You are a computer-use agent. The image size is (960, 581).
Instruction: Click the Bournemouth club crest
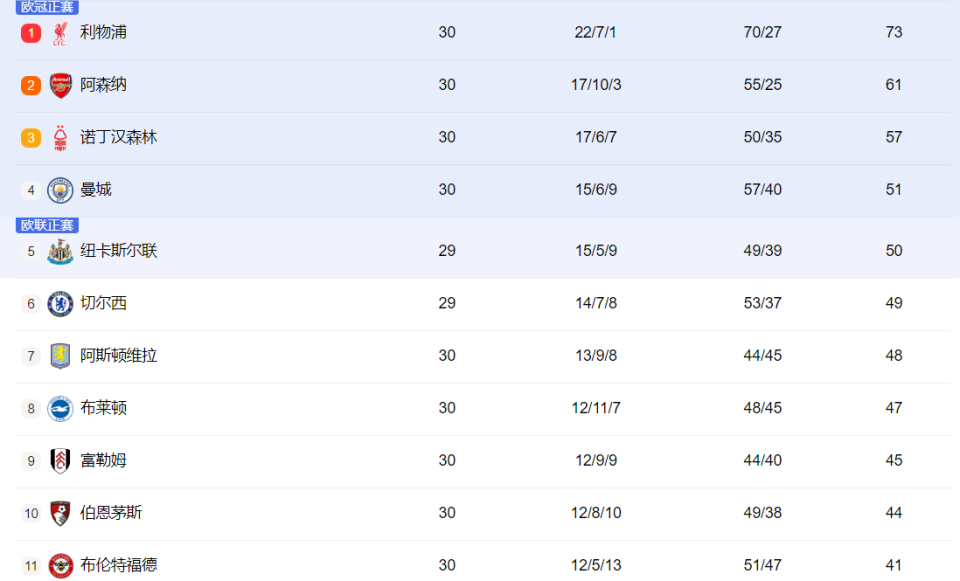click(60, 514)
